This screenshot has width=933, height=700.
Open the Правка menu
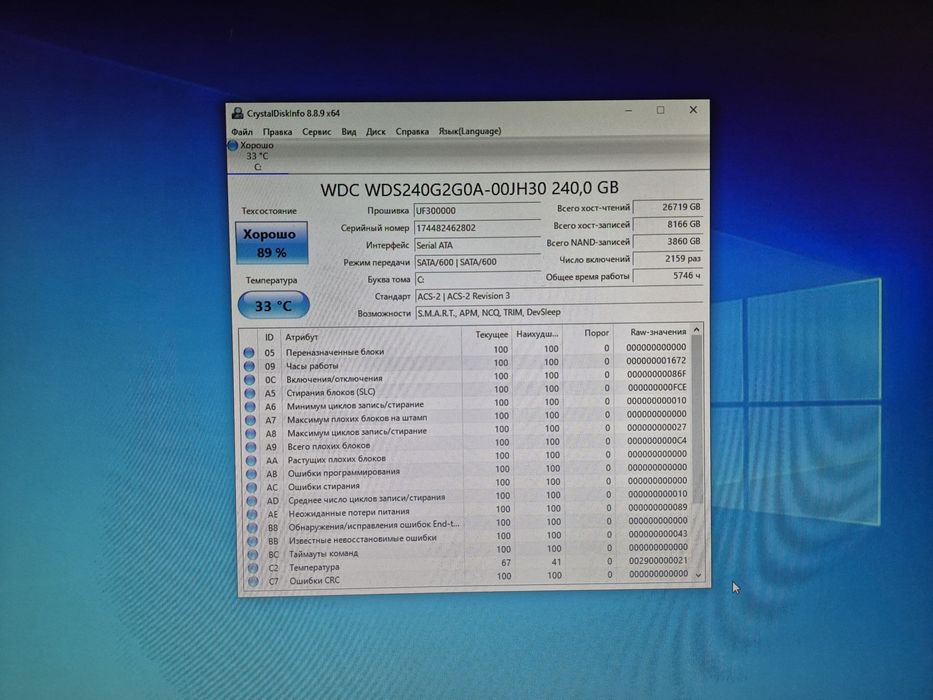pyautogui.click(x=277, y=132)
